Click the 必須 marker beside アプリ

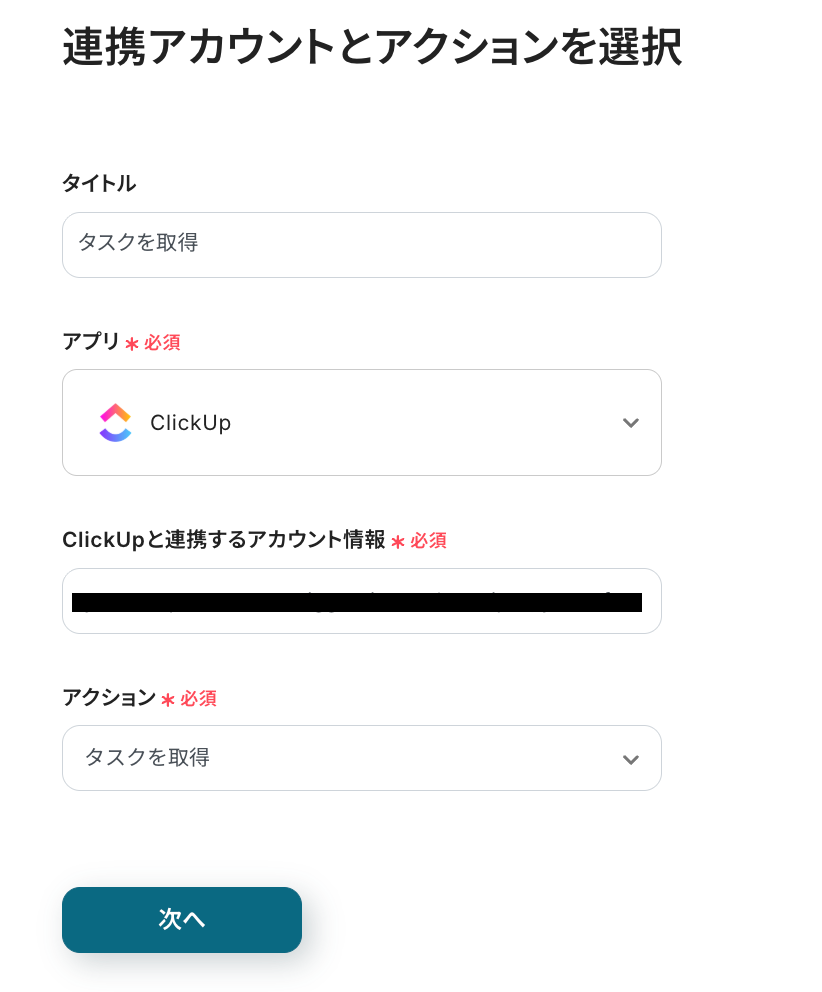point(162,342)
